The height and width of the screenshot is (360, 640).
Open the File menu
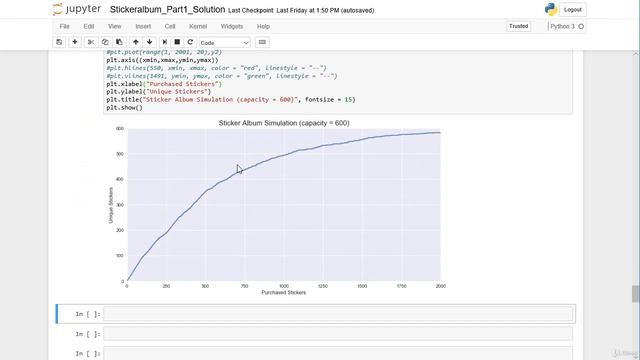pos(64,26)
